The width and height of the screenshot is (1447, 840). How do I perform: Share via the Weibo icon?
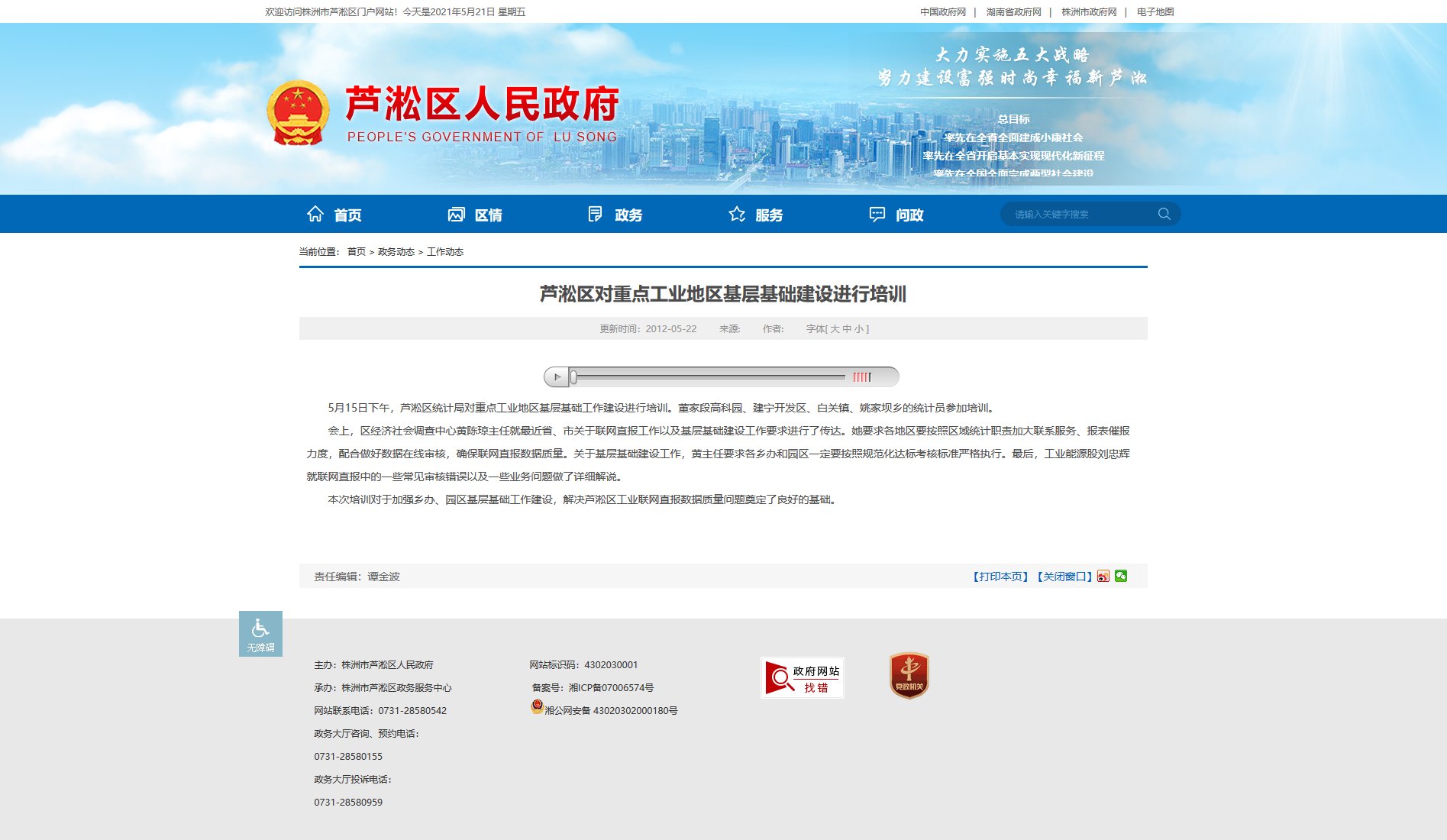coord(1103,576)
